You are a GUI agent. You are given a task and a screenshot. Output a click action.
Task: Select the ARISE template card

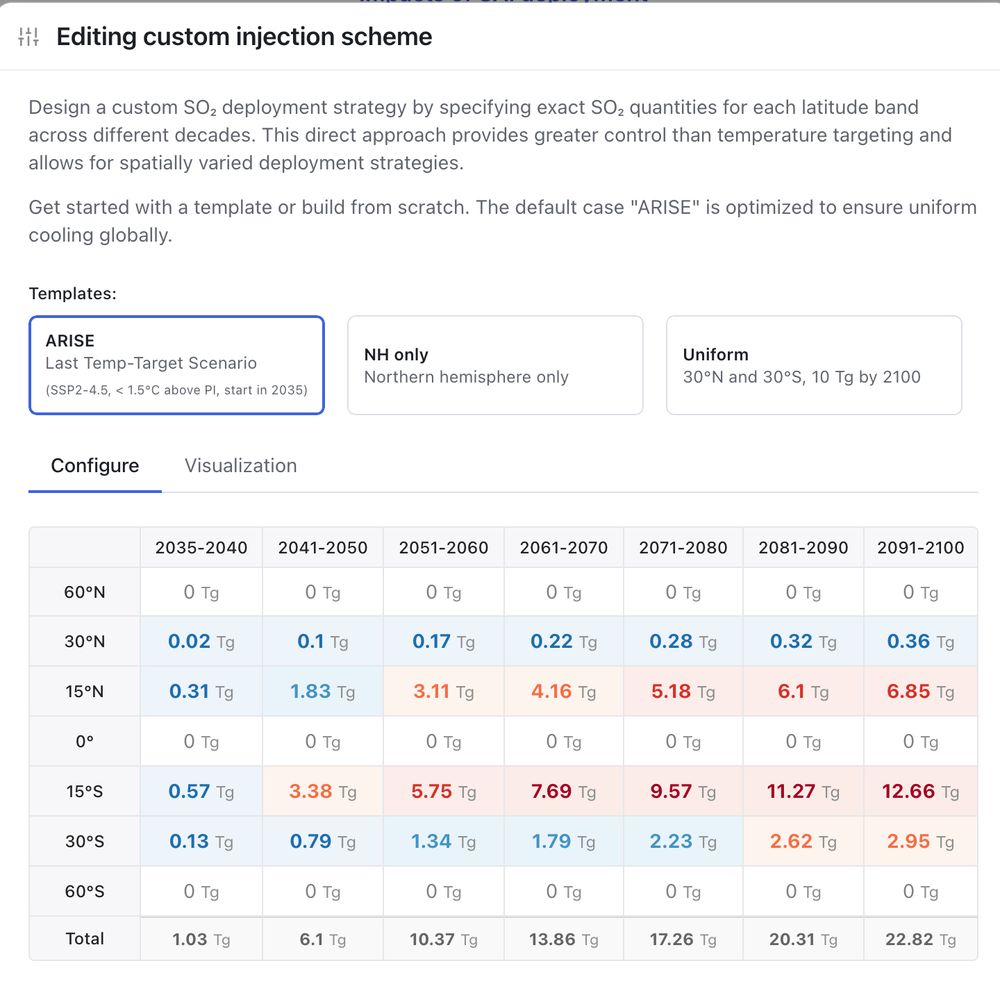177,365
